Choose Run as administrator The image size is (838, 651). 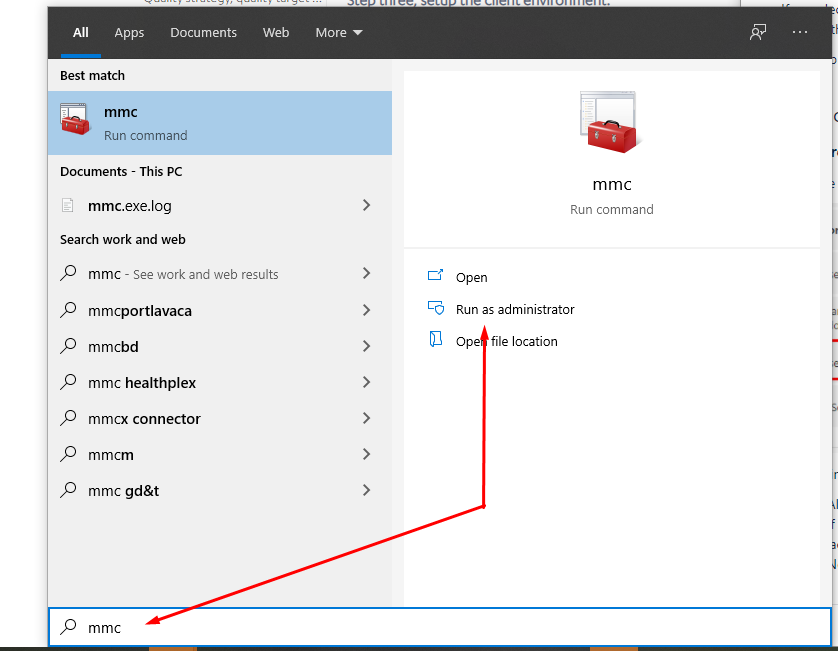(x=515, y=309)
